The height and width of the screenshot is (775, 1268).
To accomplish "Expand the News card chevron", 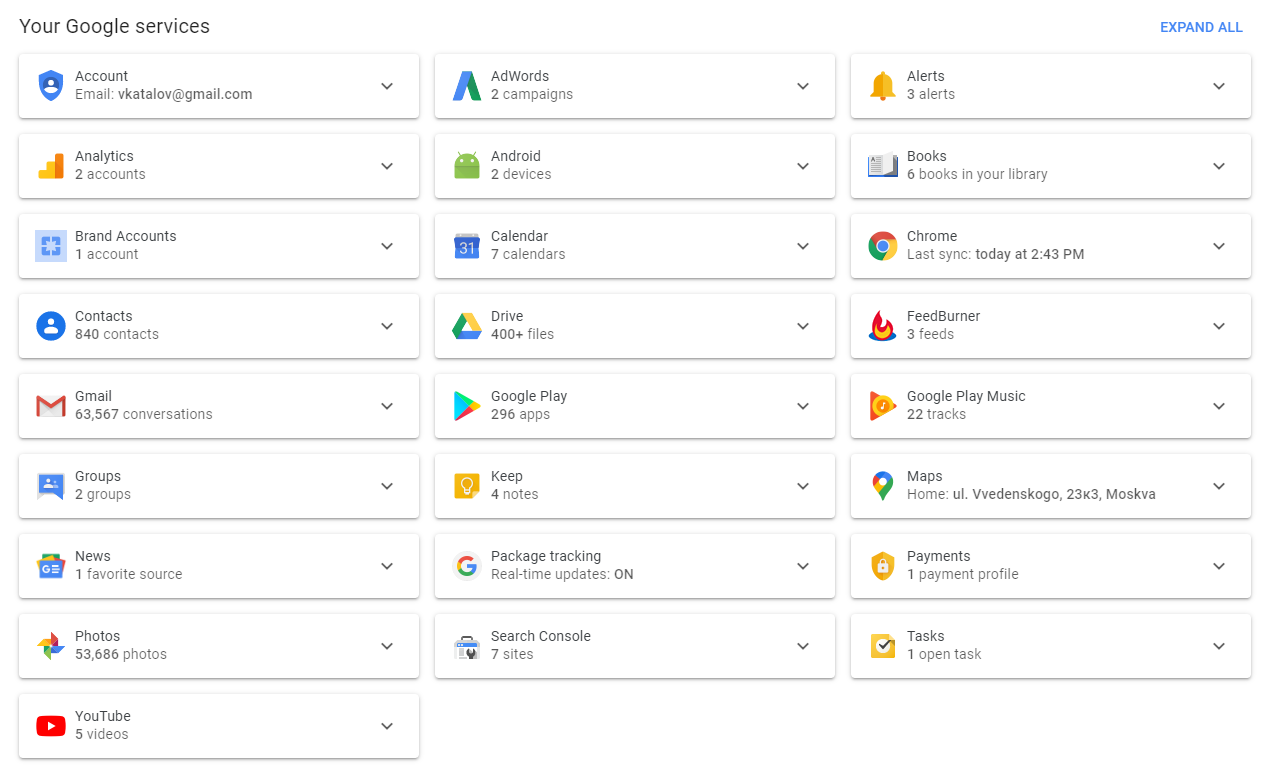I will tap(387, 566).
